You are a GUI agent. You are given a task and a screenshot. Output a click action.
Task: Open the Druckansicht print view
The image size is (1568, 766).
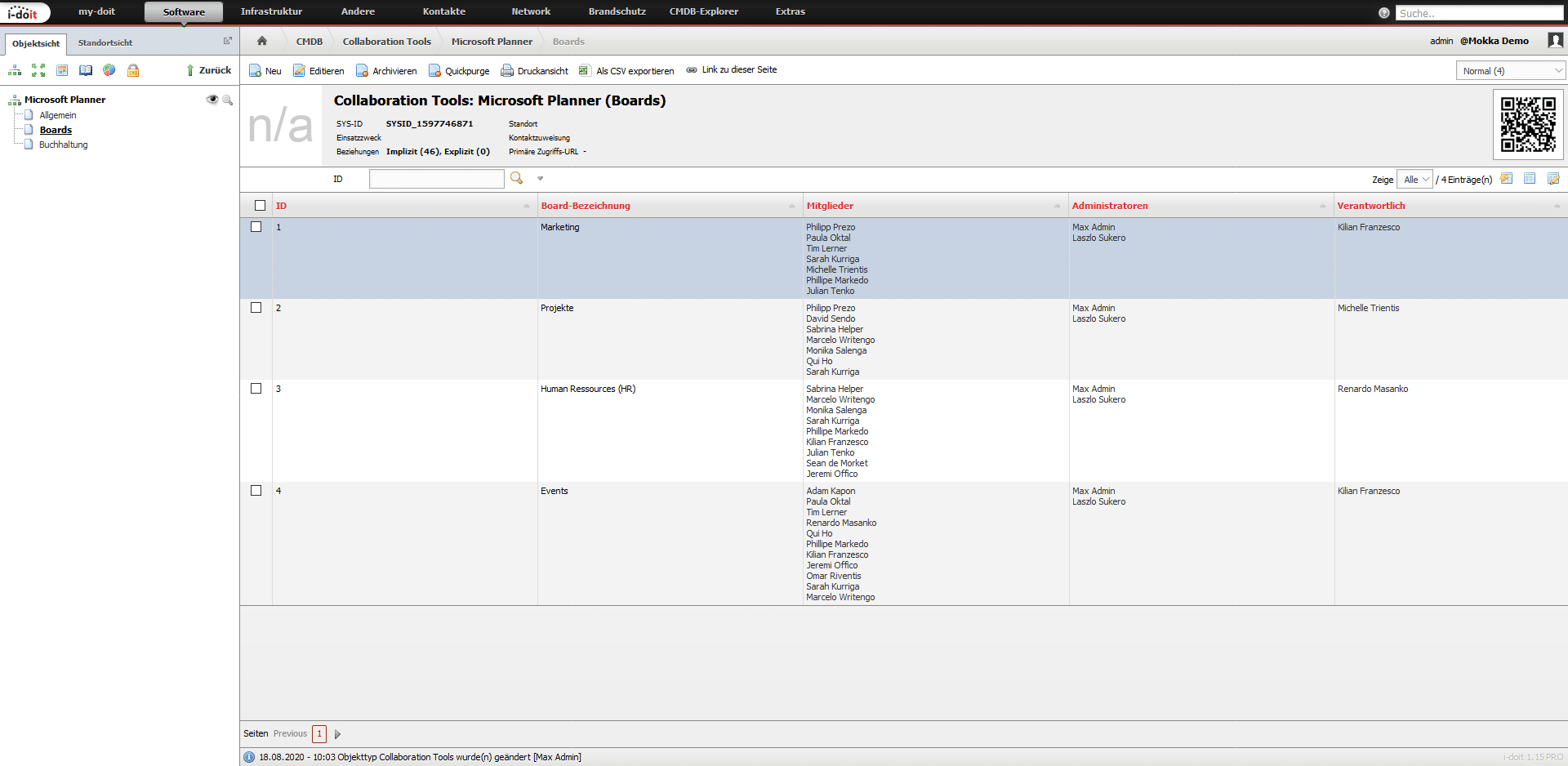click(x=535, y=71)
